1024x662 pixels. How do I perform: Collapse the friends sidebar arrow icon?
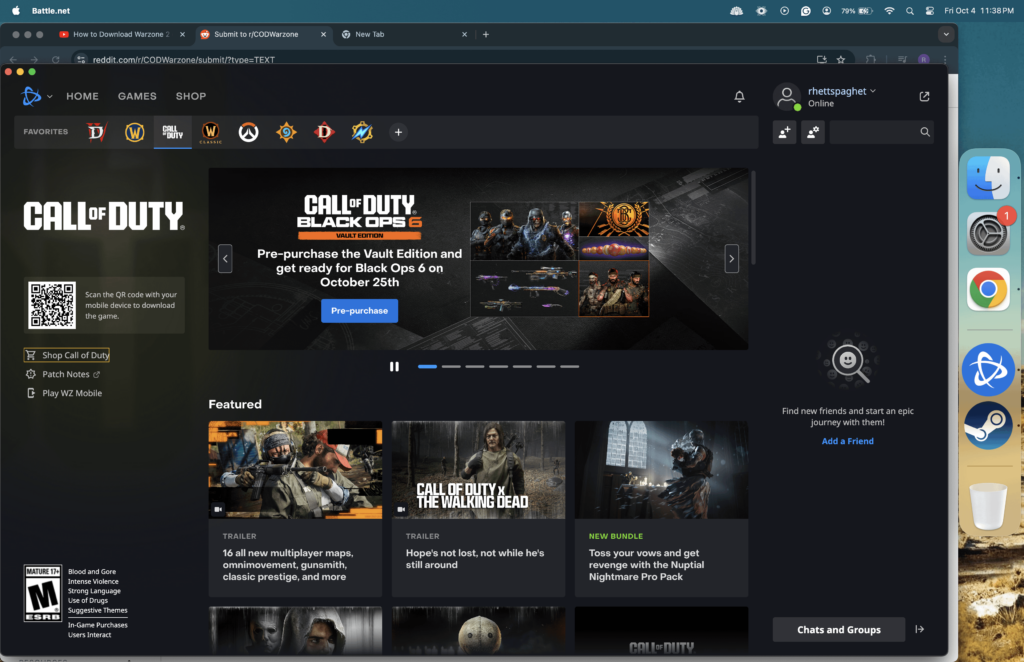920,629
